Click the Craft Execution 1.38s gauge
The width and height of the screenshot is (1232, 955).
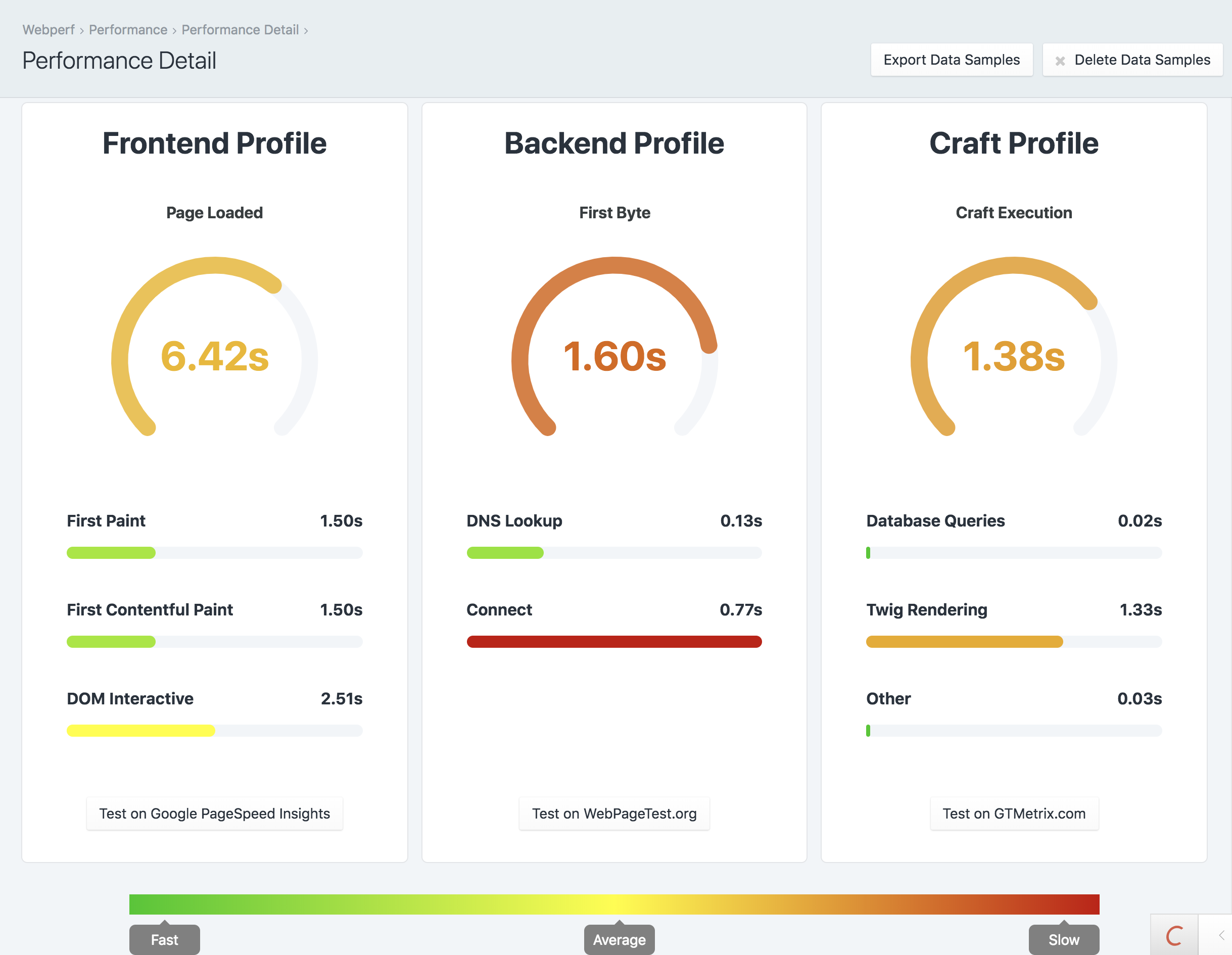tap(1014, 355)
